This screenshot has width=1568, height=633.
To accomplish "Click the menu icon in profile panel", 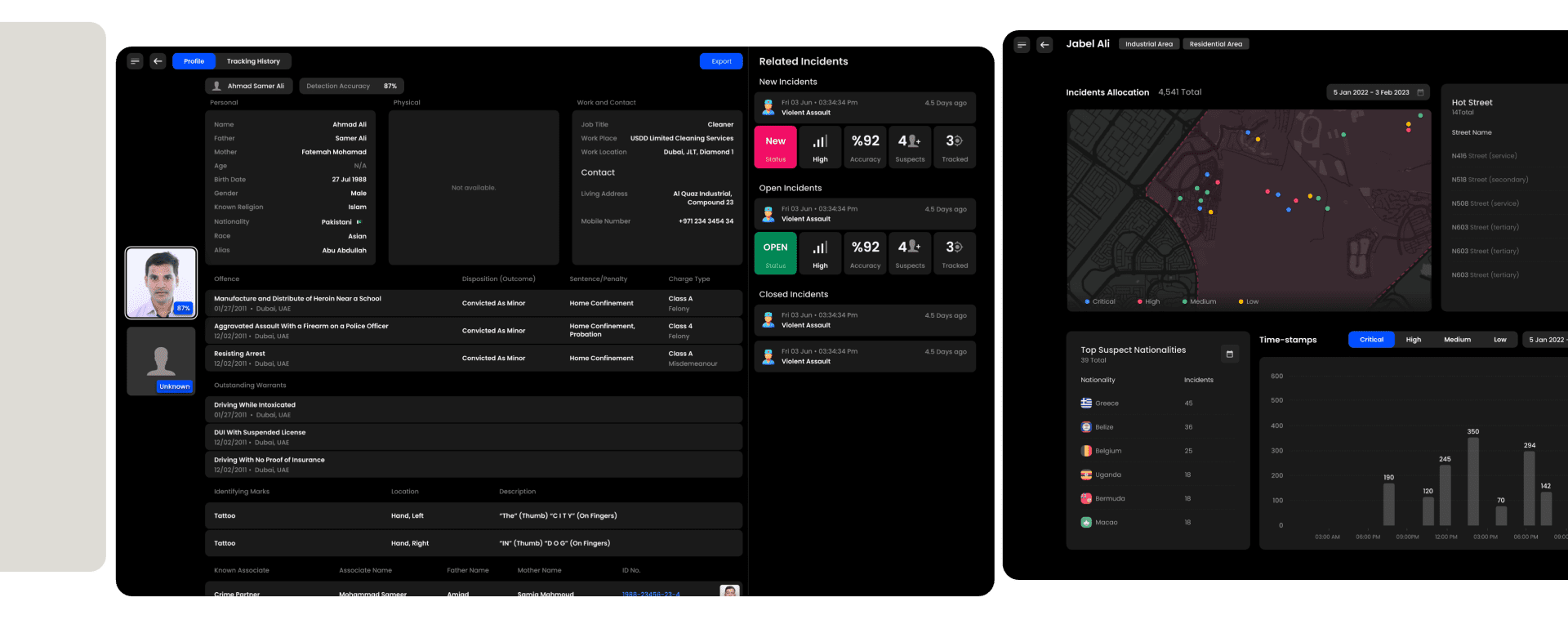I will tap(136, 61).
